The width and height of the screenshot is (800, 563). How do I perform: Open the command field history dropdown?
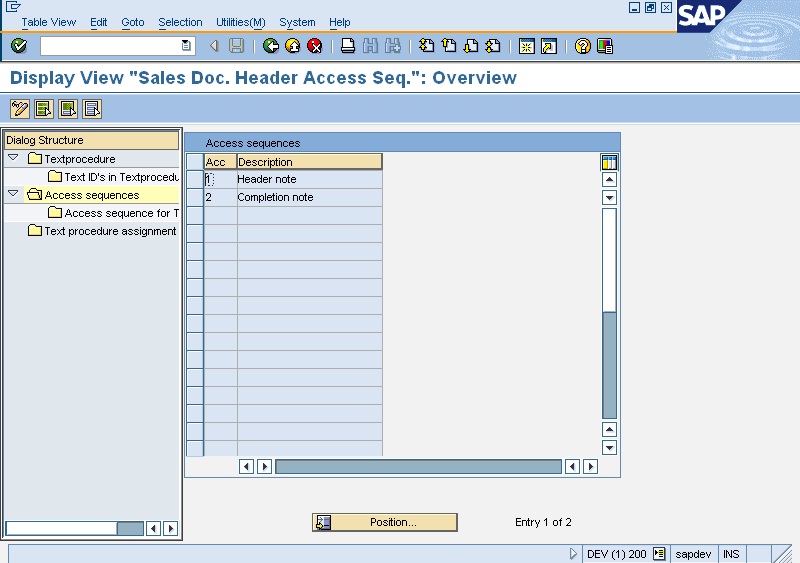[x=186, y=45]
